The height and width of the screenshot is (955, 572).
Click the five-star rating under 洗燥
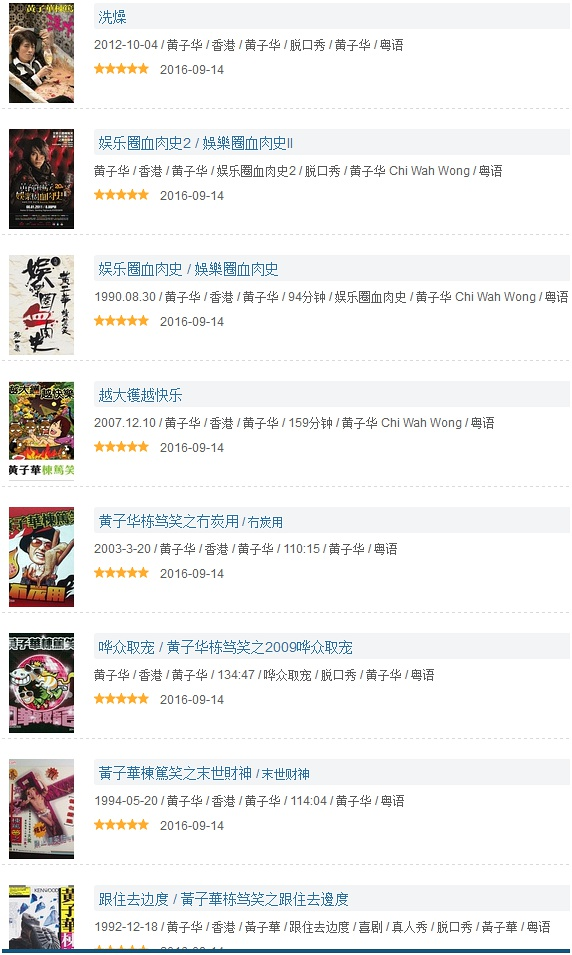(121, 69)
